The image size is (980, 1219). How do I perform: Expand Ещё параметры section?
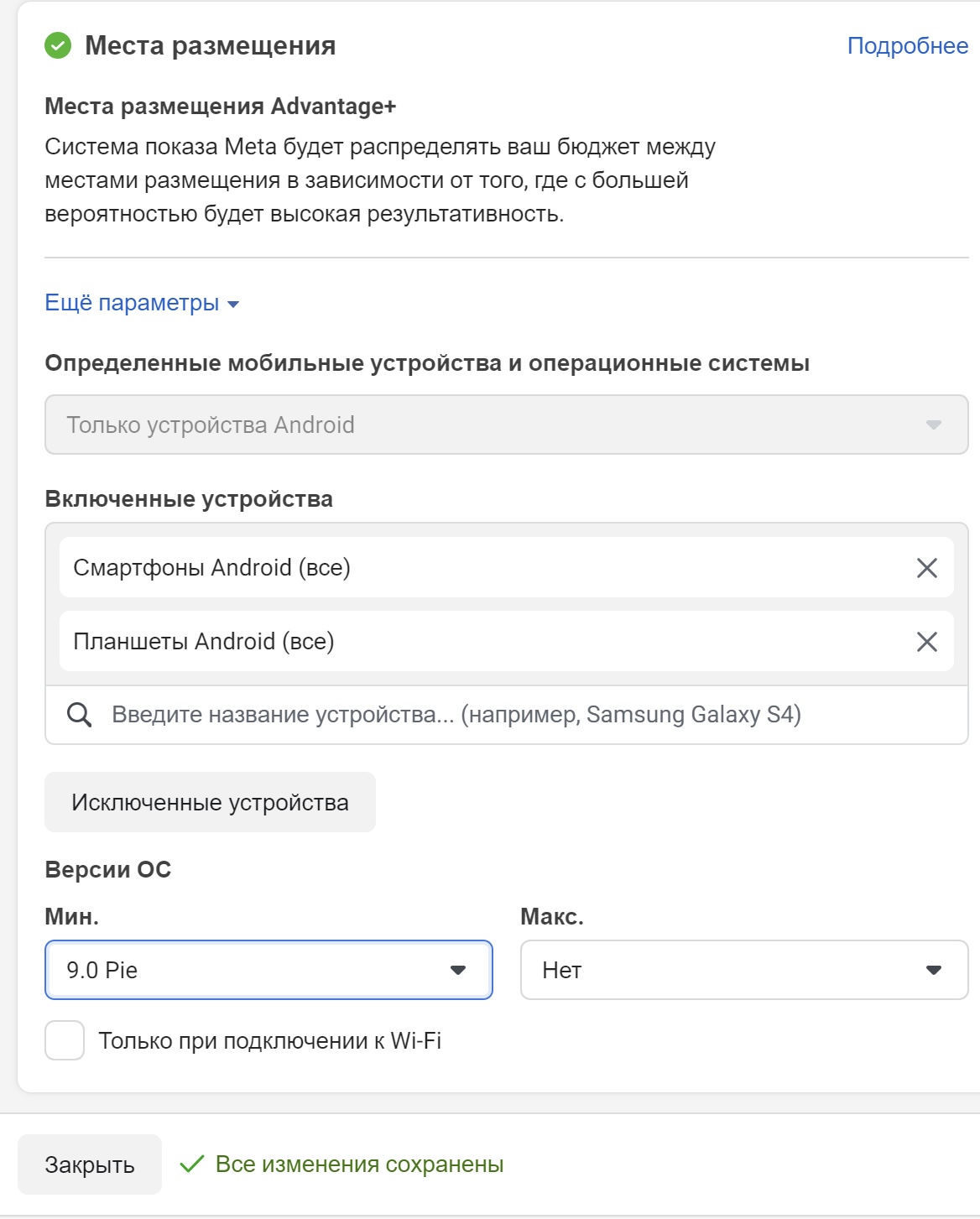click(x=142, y=303)
